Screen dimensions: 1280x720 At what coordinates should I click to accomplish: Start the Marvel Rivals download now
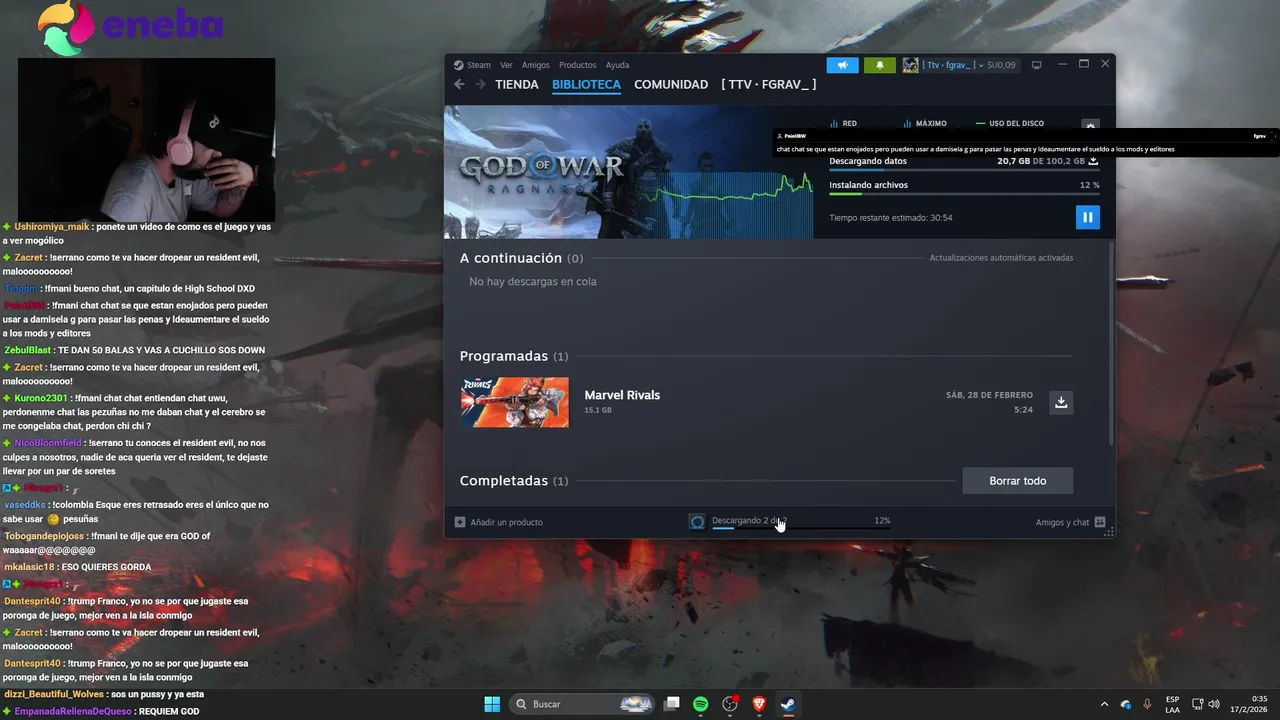coord(1061,402)
